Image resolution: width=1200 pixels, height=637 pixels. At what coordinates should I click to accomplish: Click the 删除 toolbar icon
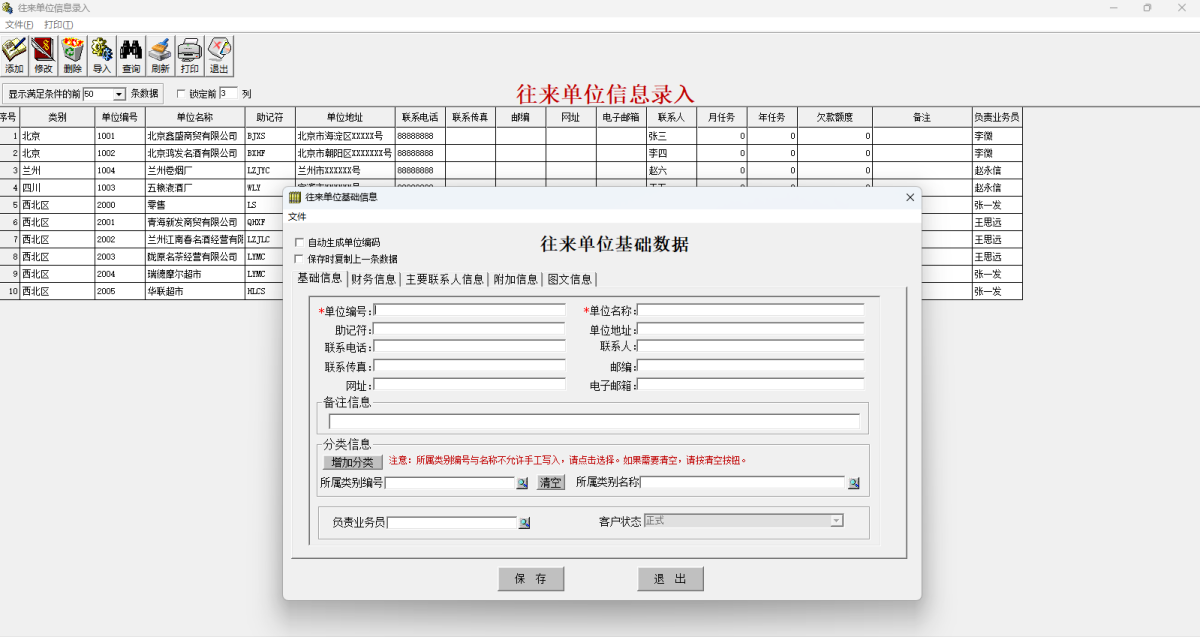(x=73, y=55)
